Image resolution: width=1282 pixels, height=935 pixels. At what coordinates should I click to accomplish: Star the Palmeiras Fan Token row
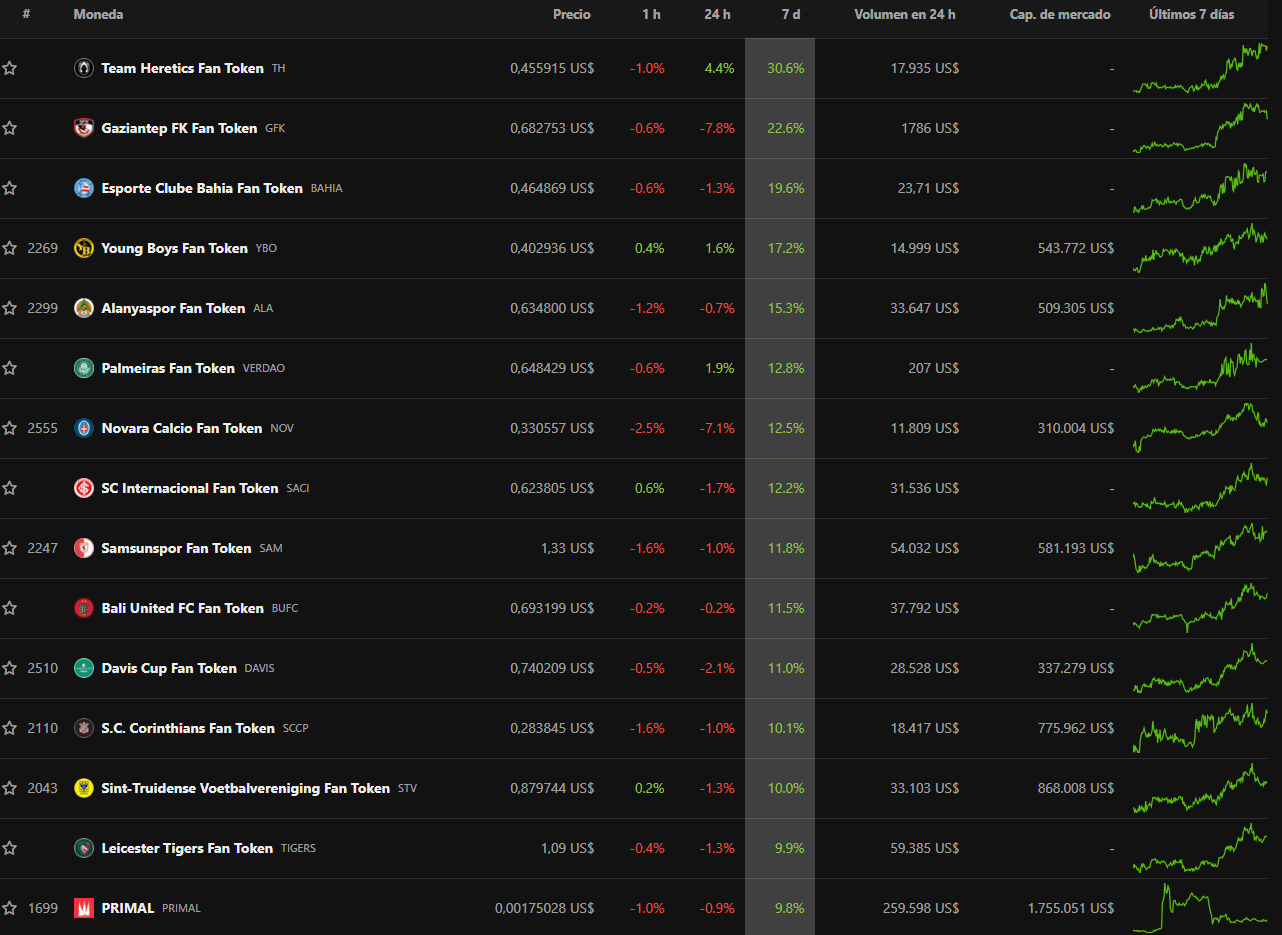pos(10,368)
